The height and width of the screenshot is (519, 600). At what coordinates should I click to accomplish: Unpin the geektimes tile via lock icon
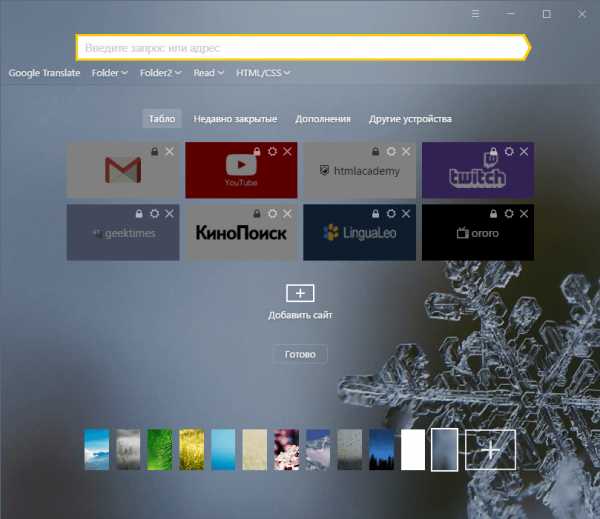click(139, 214)
